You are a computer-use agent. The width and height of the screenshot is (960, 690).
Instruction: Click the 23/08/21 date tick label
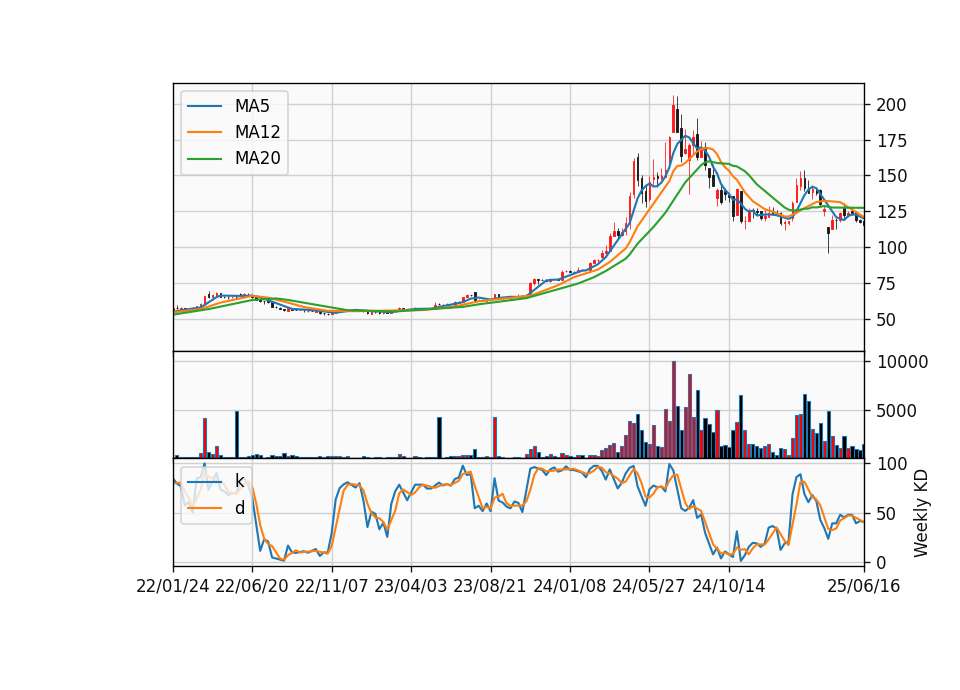pyautogui.click(x=490, y=586)
